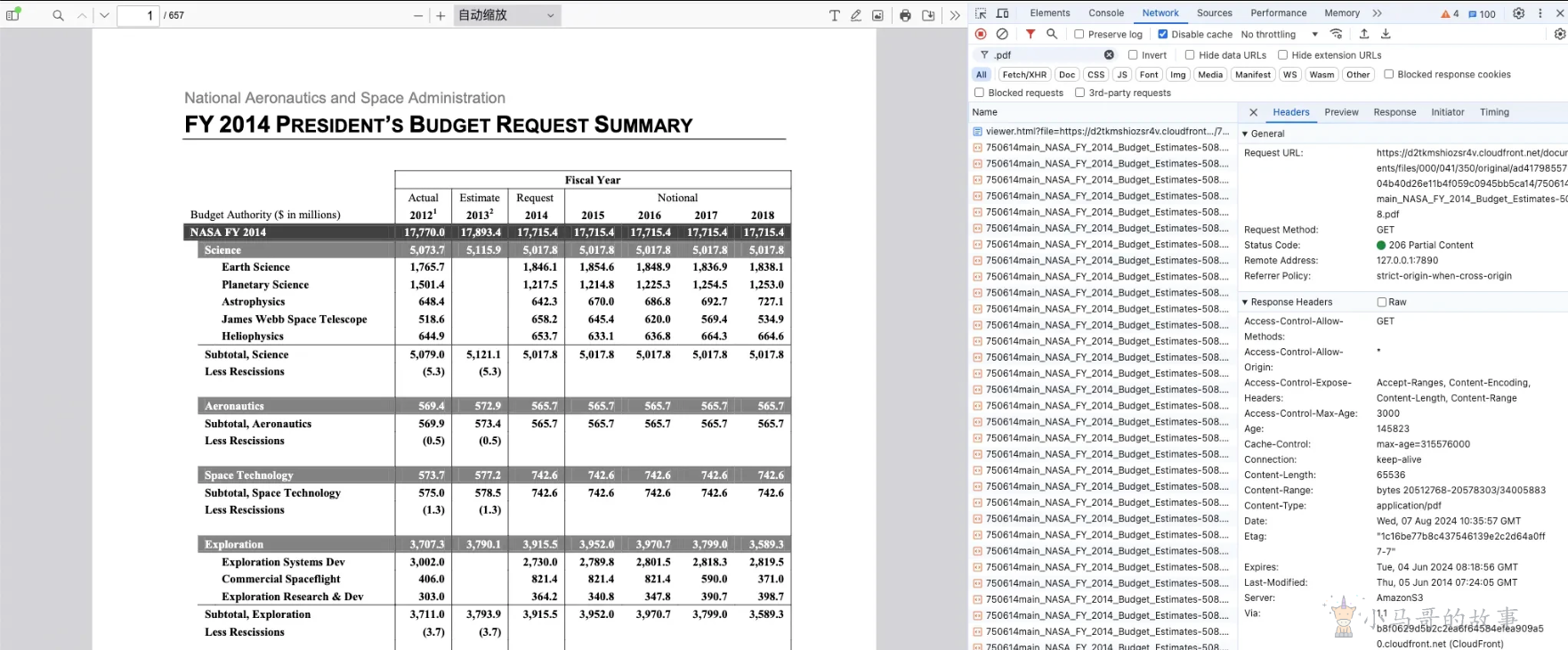Open the Sources tab
Screen dimensions: 1568x650
click(x=1215, y=13)
